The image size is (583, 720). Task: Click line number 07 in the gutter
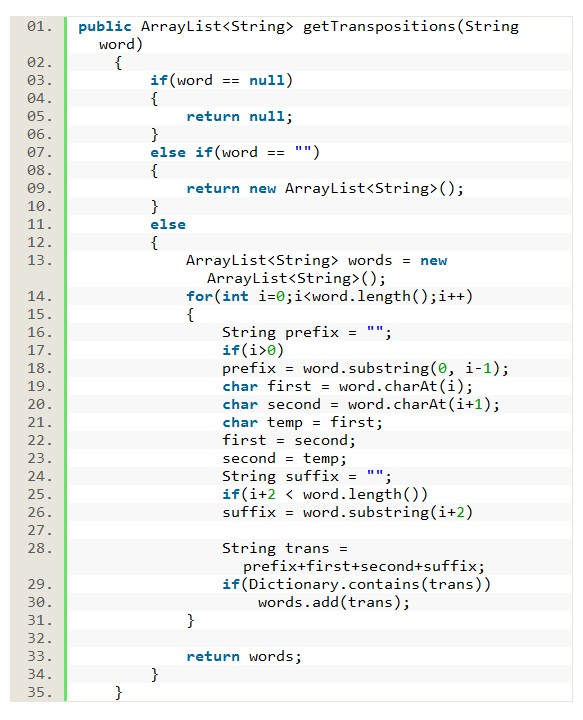(x=39, y=152)
